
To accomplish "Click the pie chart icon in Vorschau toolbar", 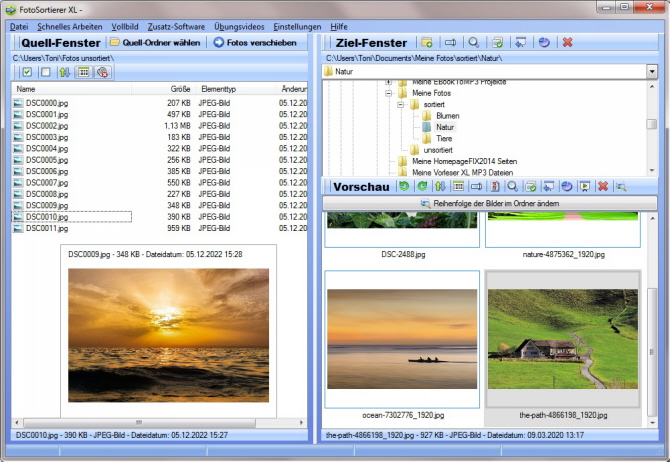I will [x=567, y=186].
